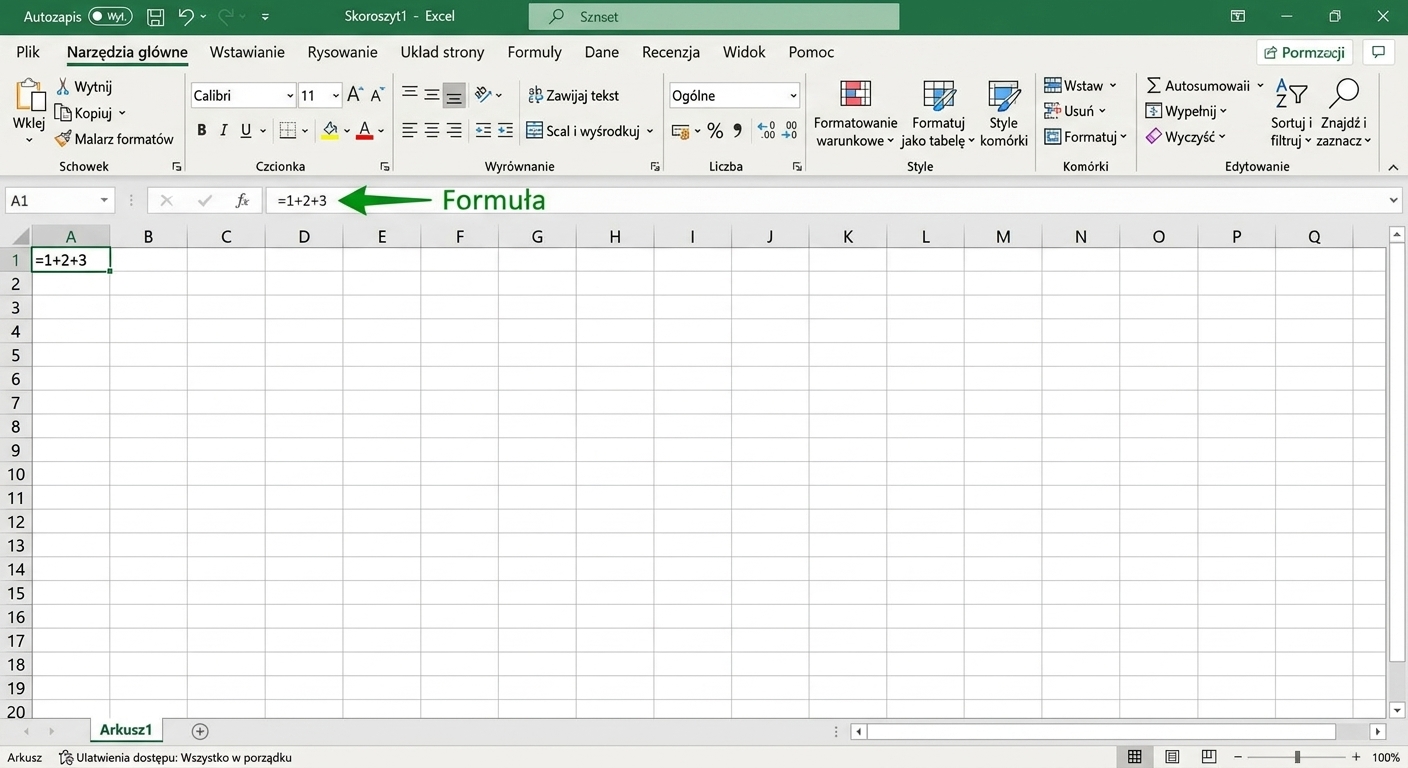
Task: Click the search box in title bar
Action: 714,17
